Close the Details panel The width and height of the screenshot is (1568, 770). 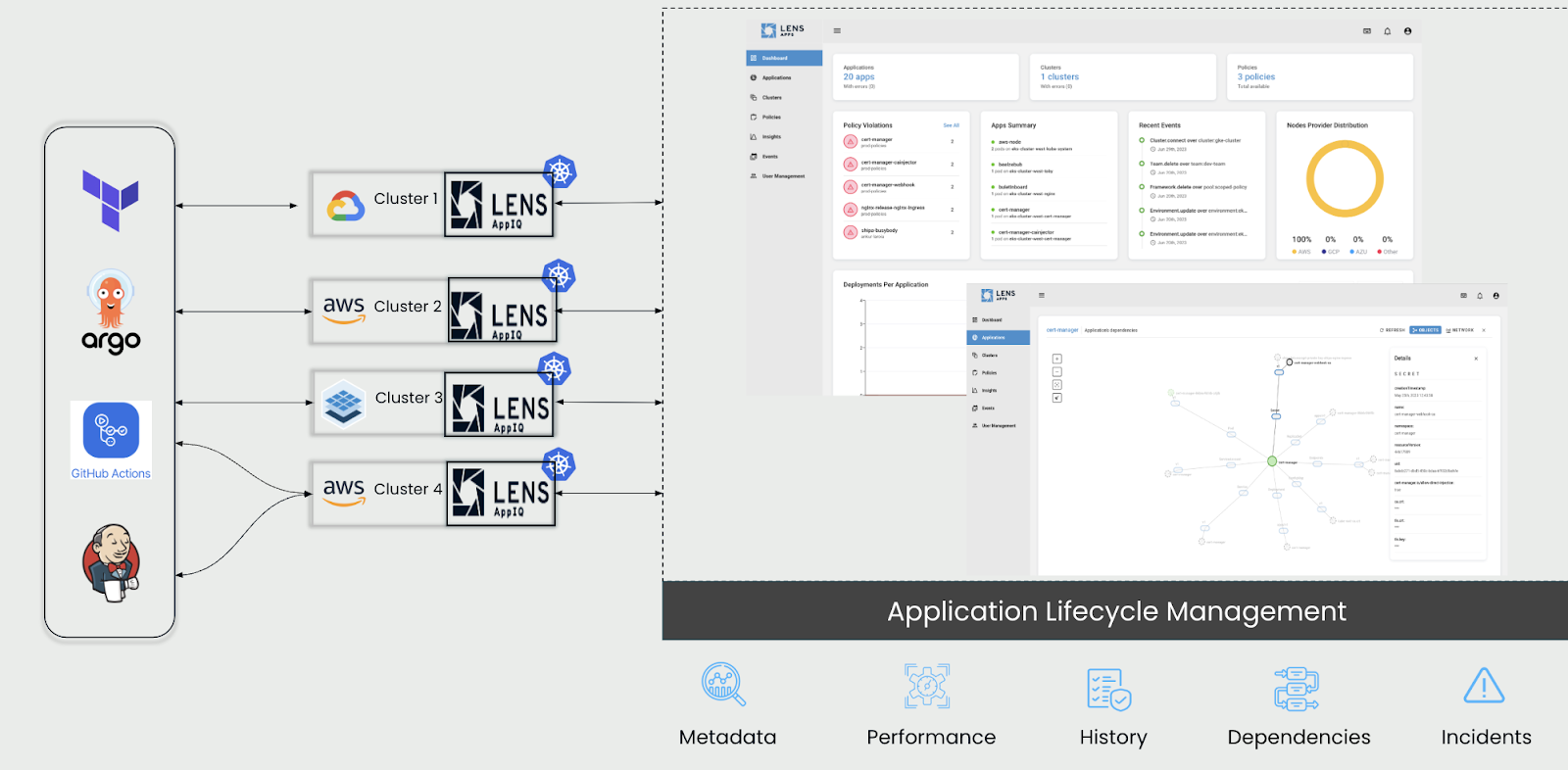pos(1476,359)
